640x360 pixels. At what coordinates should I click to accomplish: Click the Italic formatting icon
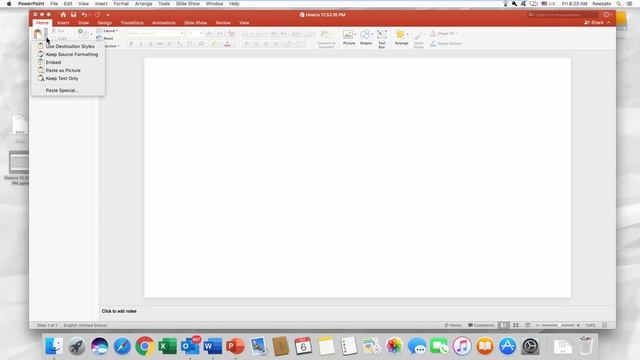point(141,44)
